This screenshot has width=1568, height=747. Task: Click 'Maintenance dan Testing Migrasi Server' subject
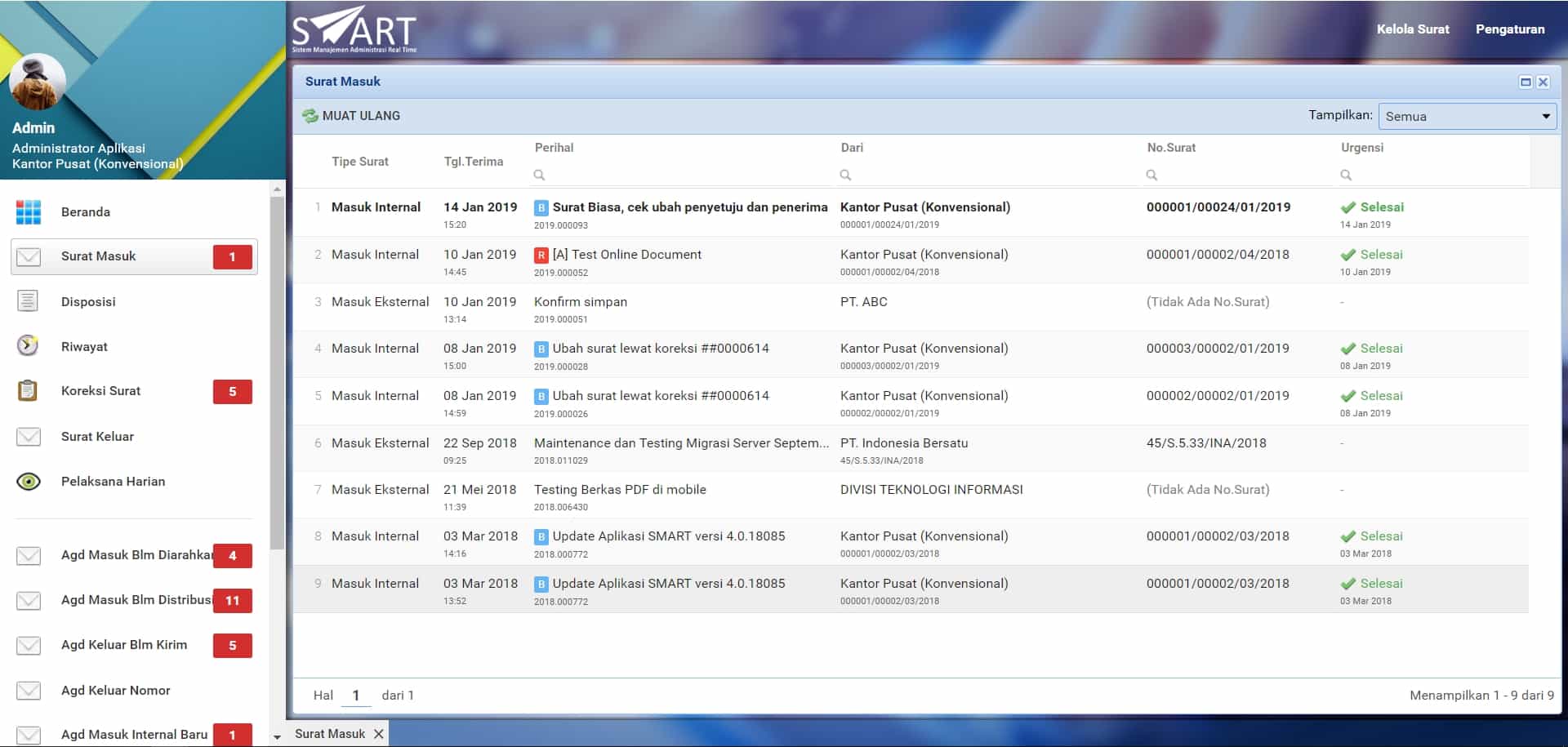681,443
